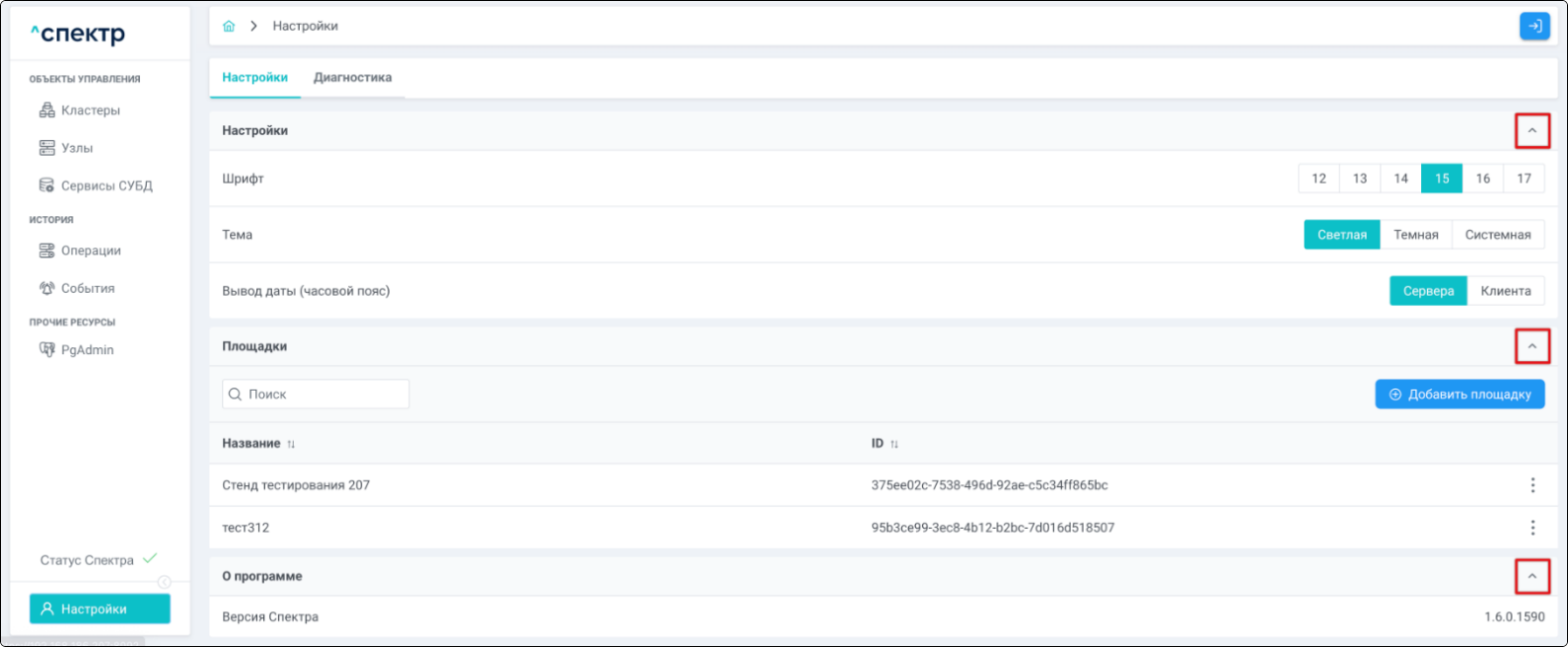Click Статус Спектра in sidebar
Screen dimensions: 1568x647
[x=86, y=561]
